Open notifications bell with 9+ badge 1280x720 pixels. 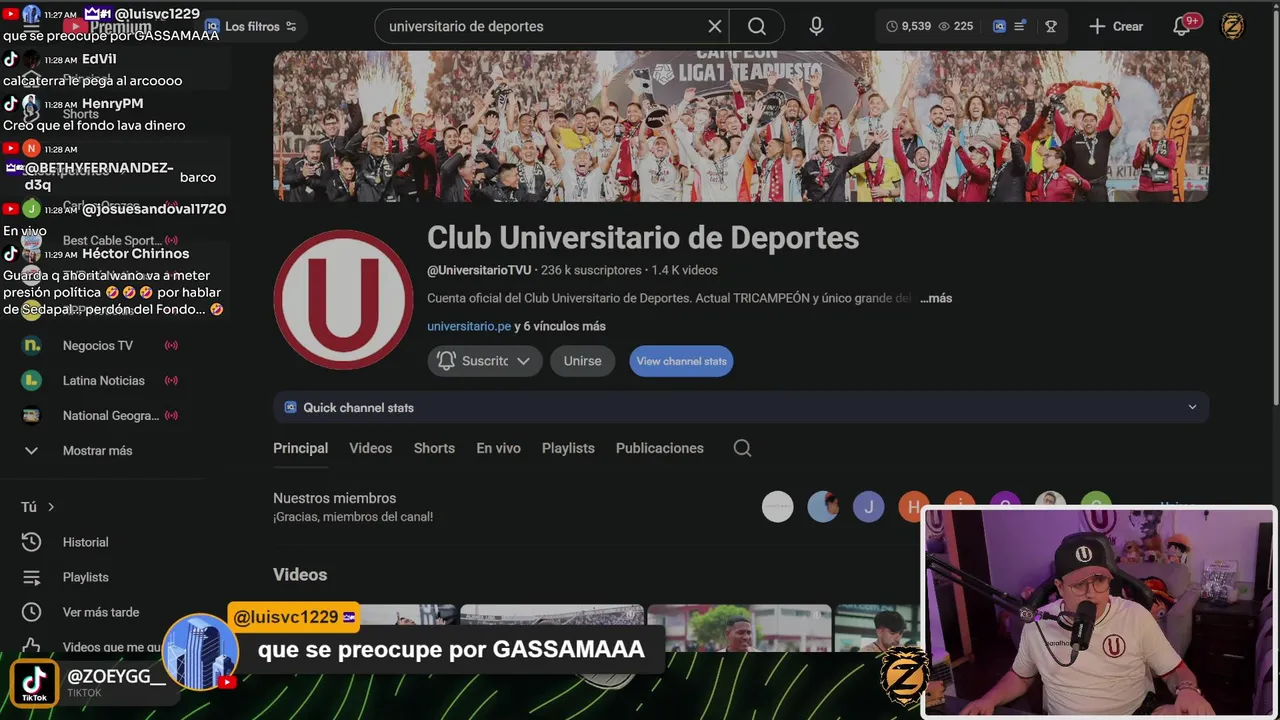click(x=1182, y=26)
